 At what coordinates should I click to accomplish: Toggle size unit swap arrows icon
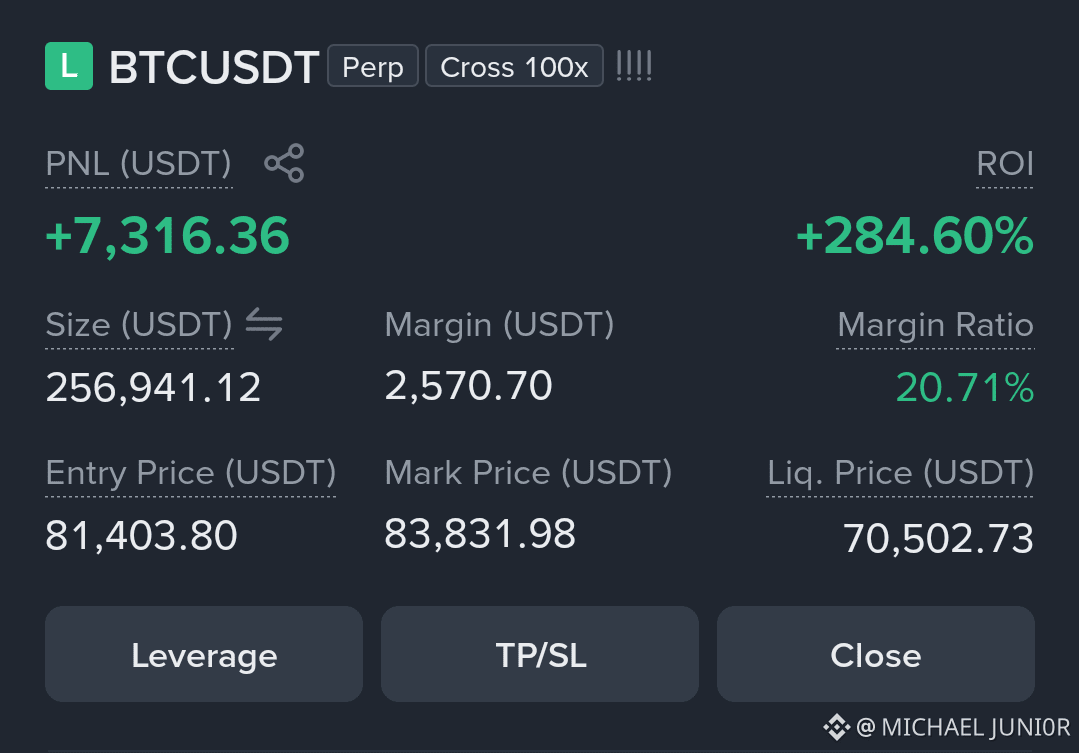coord(264,324)
